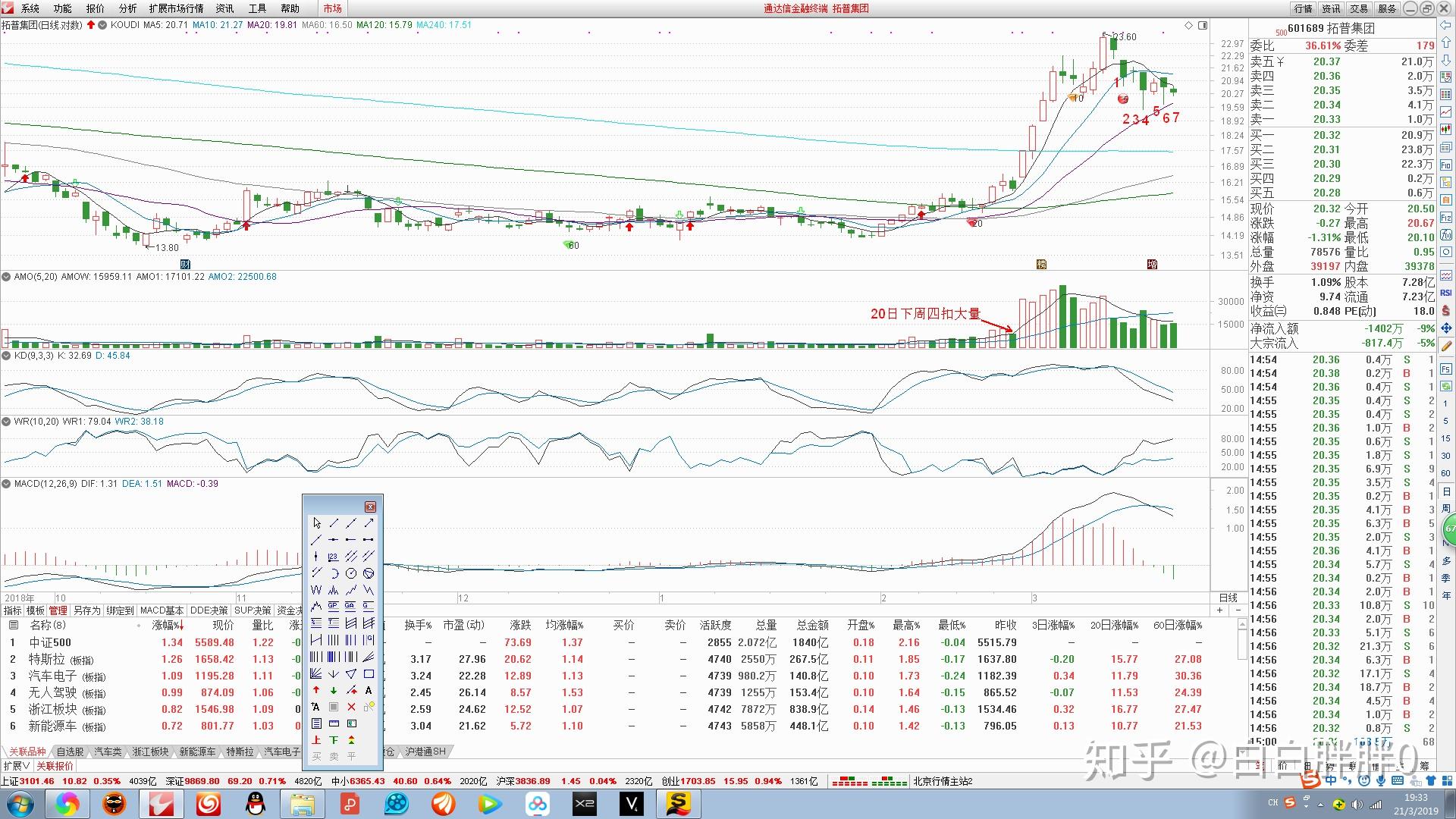1456x819 pixels.
Task: Open the 分析 menu
Action: [x=127, y=8]
